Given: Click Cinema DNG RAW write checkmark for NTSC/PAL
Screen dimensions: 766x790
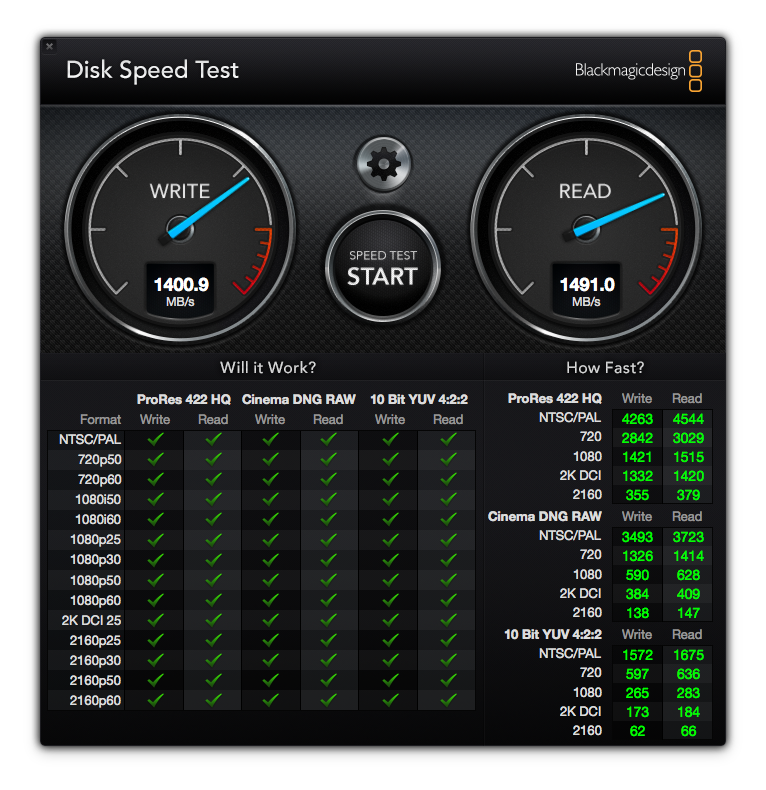Looking at the screenshot, I should pos(271,439).
